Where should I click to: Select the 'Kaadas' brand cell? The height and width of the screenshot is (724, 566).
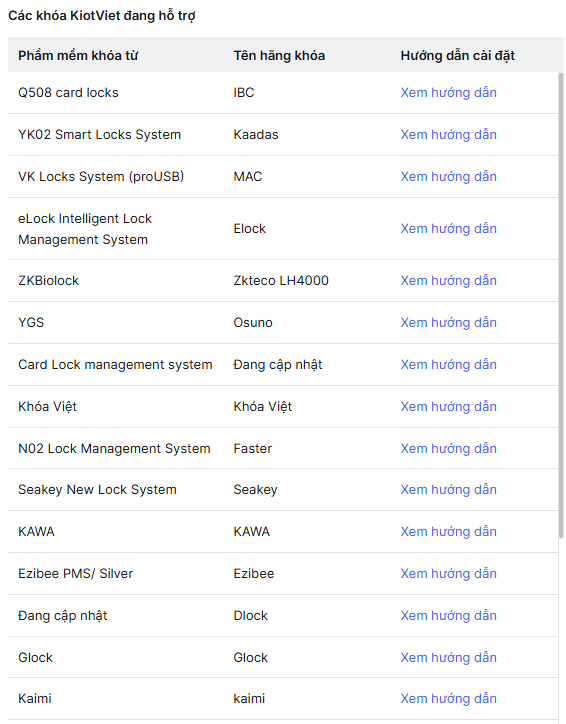[x=256, y=135]
